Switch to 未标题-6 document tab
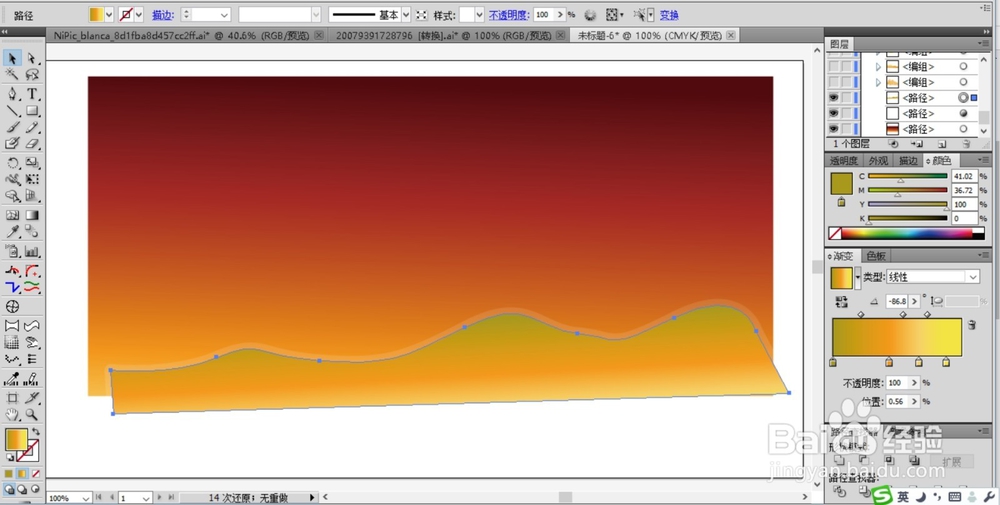Viewport: 1000px width, 505px height. point(650,36)
